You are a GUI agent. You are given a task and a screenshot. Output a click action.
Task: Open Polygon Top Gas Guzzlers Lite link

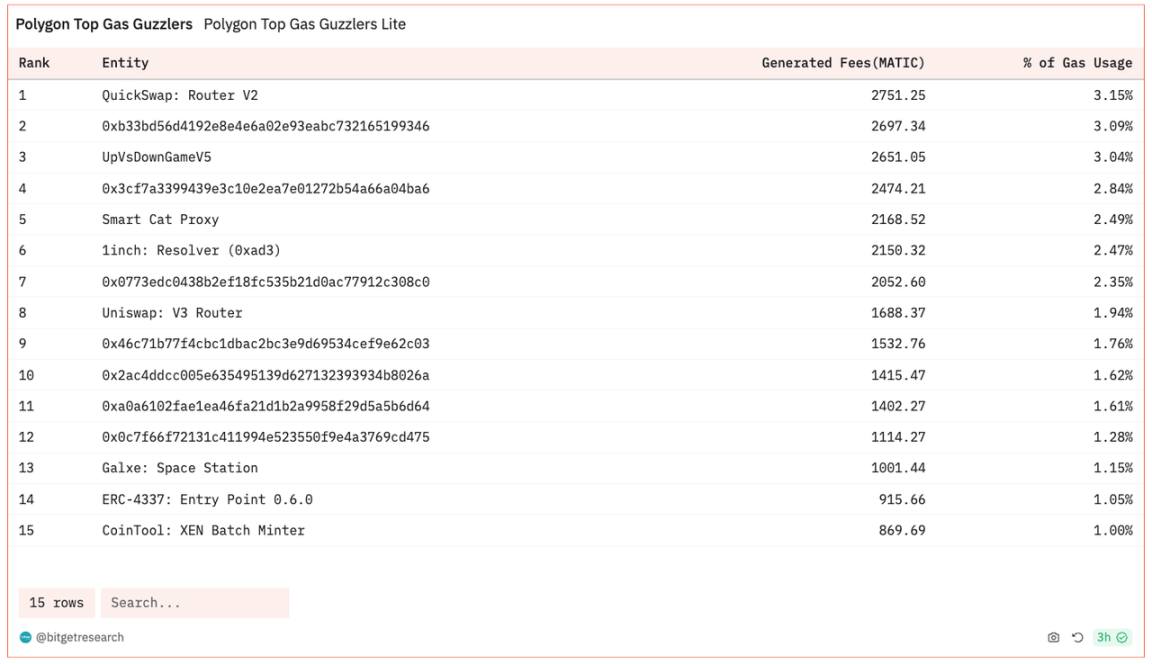click(x=304, y=24)
